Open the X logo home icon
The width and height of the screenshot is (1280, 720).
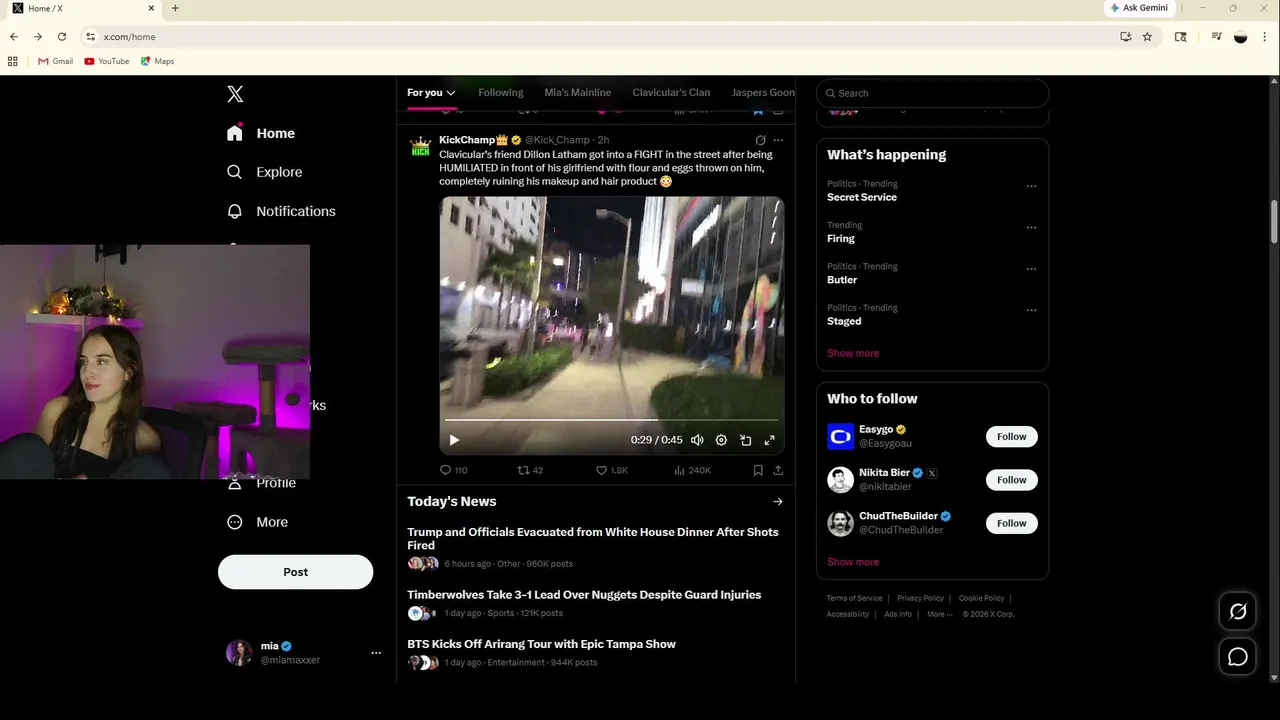coord(235,94)
